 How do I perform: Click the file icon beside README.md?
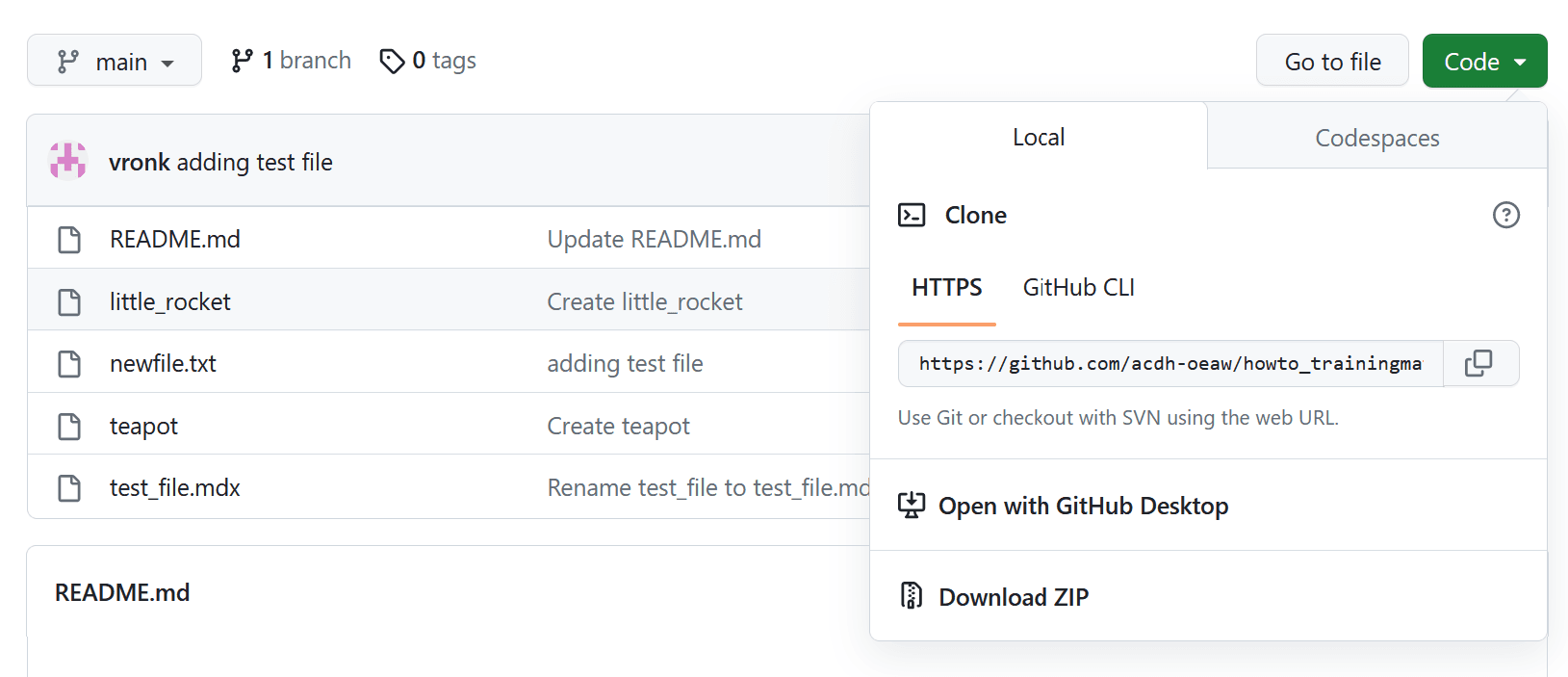[69, 240]
